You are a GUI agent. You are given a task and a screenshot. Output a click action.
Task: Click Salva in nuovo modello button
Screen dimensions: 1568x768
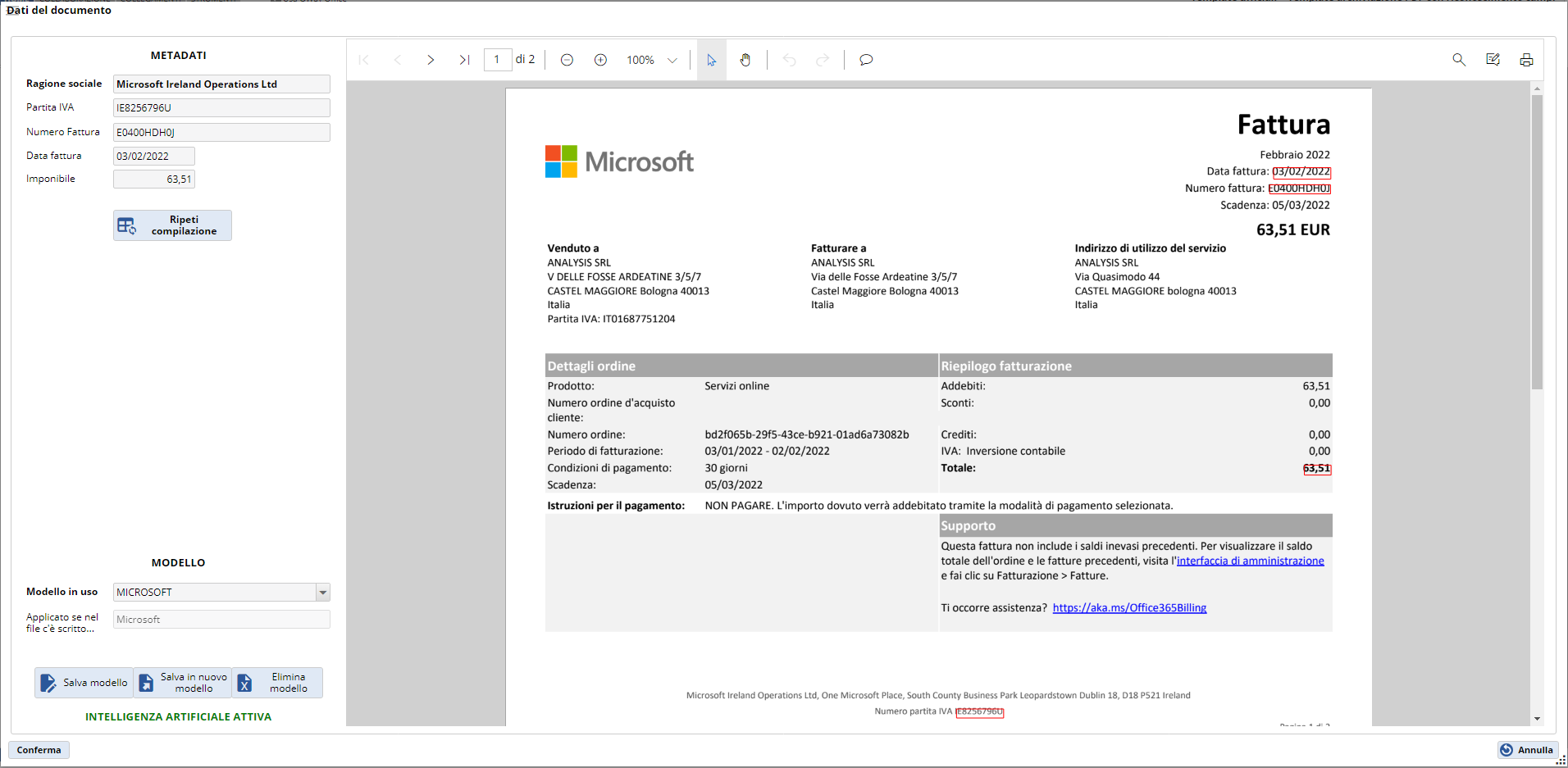183,683
